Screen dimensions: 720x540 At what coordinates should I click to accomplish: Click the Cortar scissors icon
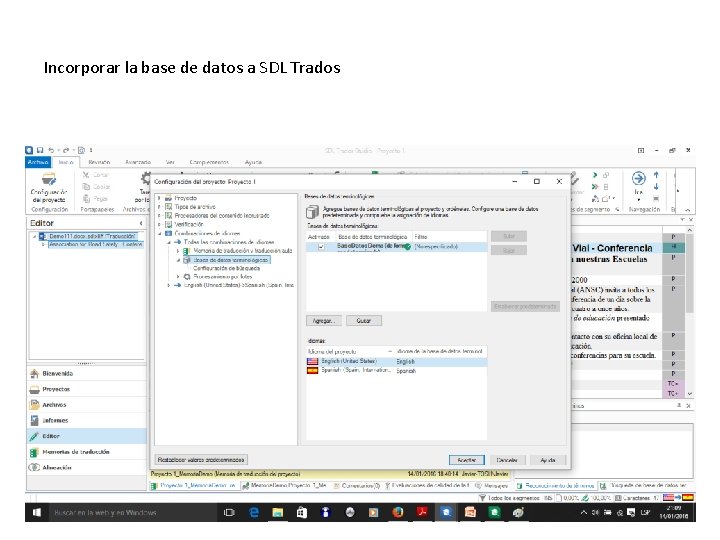[x=86, y=175]
